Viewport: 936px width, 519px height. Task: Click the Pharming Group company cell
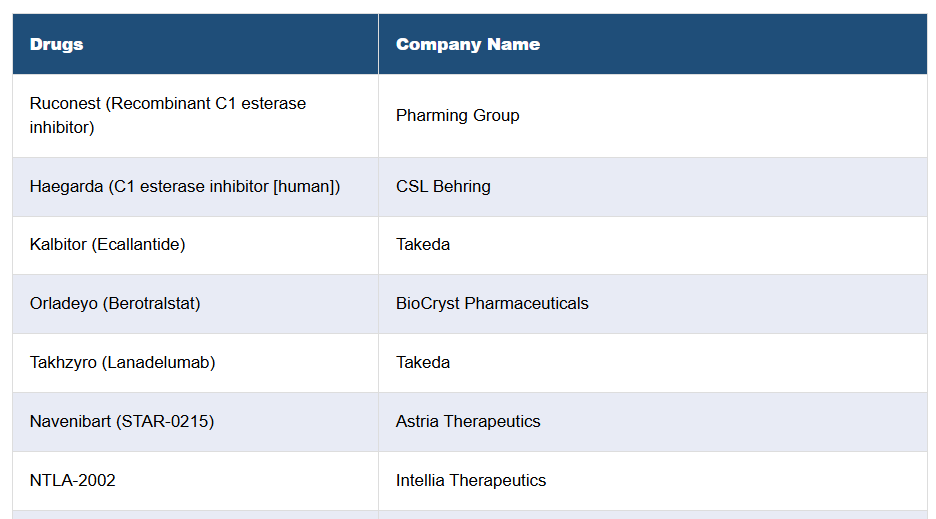[457, 115]
